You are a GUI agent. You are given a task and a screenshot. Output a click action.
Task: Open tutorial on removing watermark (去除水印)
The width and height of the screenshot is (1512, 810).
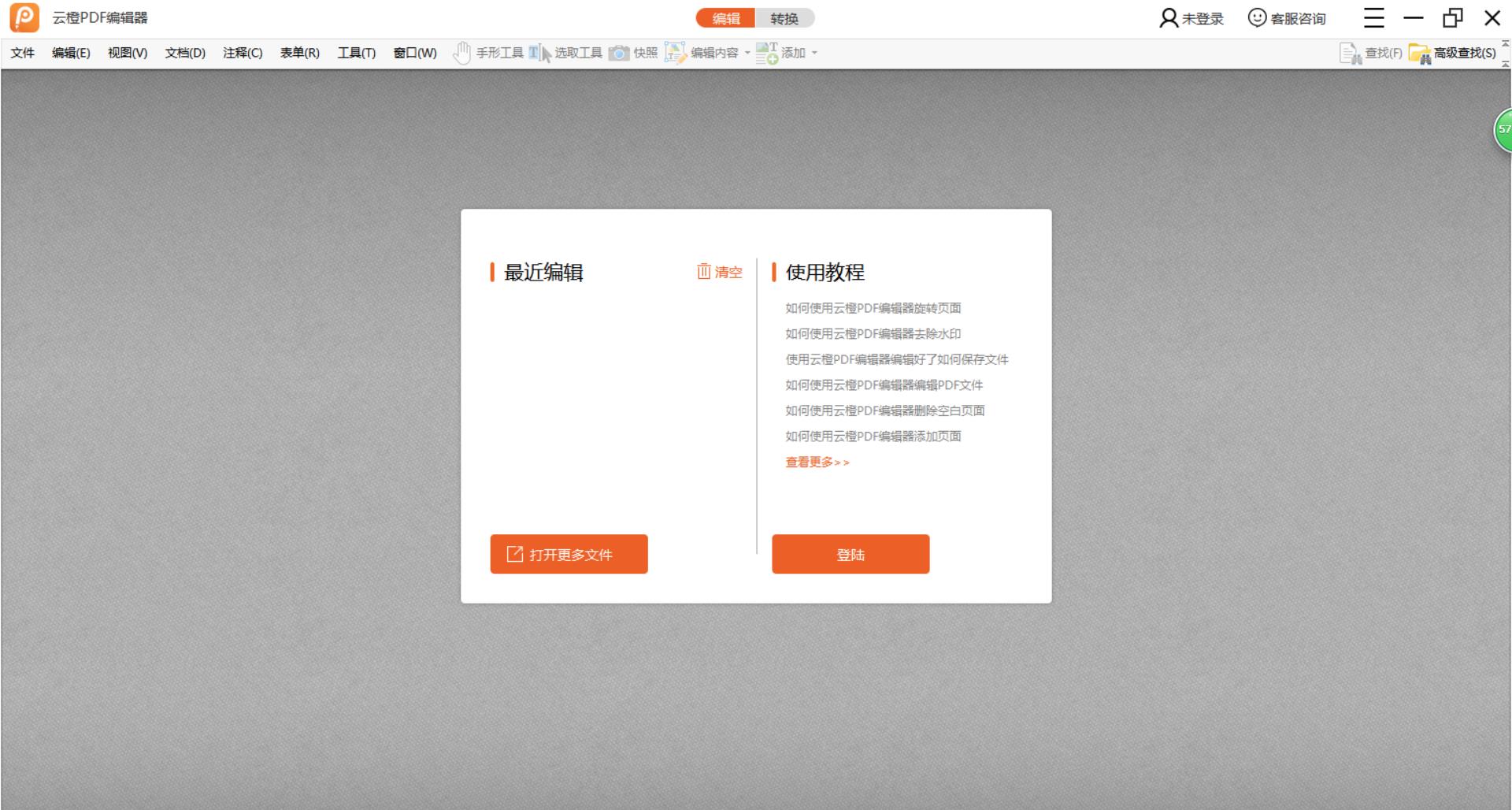pyautogui.click(x=873, y=333)
